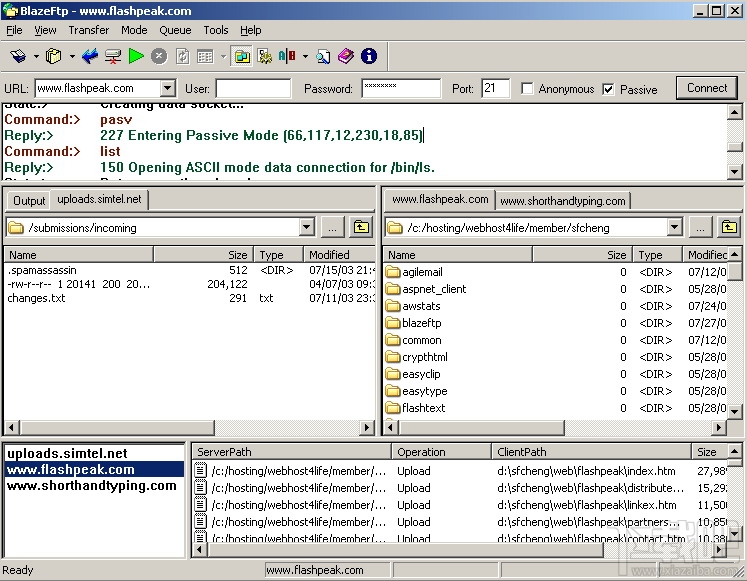This screenshot has height=581, width=747.
Task: Go up one folder in the local pane
Action: click(x=361, y=228)
